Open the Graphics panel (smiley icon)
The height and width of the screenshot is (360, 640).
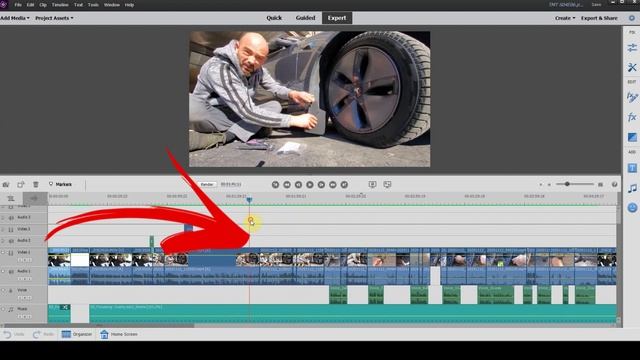[632, 207]
